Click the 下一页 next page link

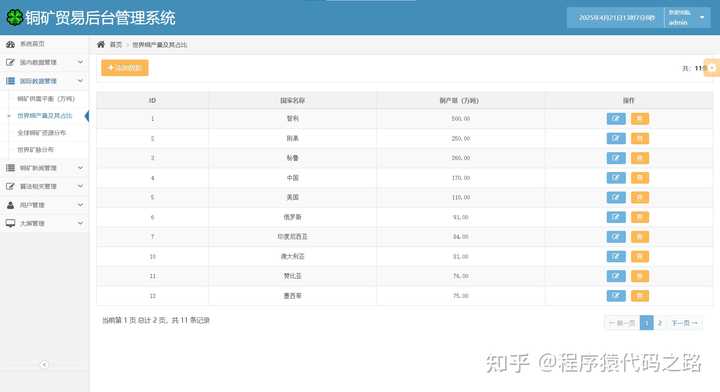pyautogui.click(x=684, y=323)
